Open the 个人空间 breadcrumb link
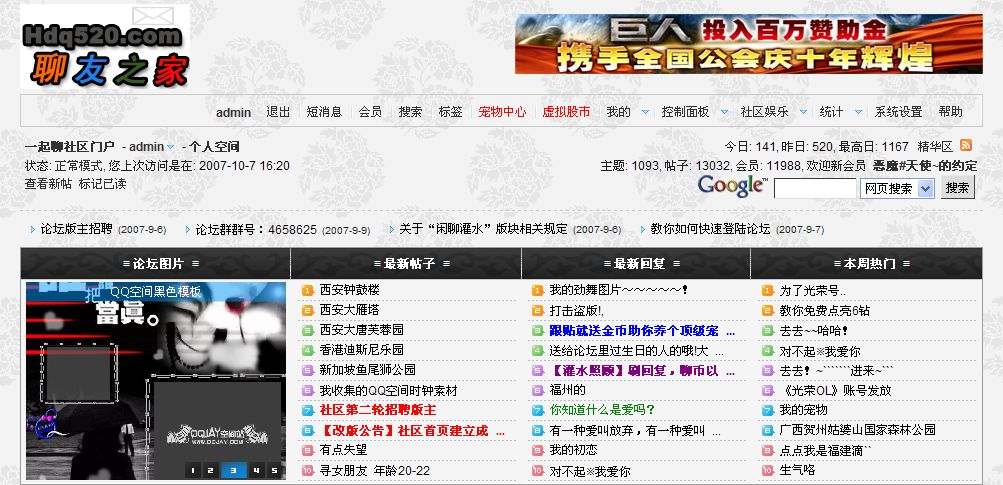Viewport: 1003px width, 485px height. pos(215,147)
